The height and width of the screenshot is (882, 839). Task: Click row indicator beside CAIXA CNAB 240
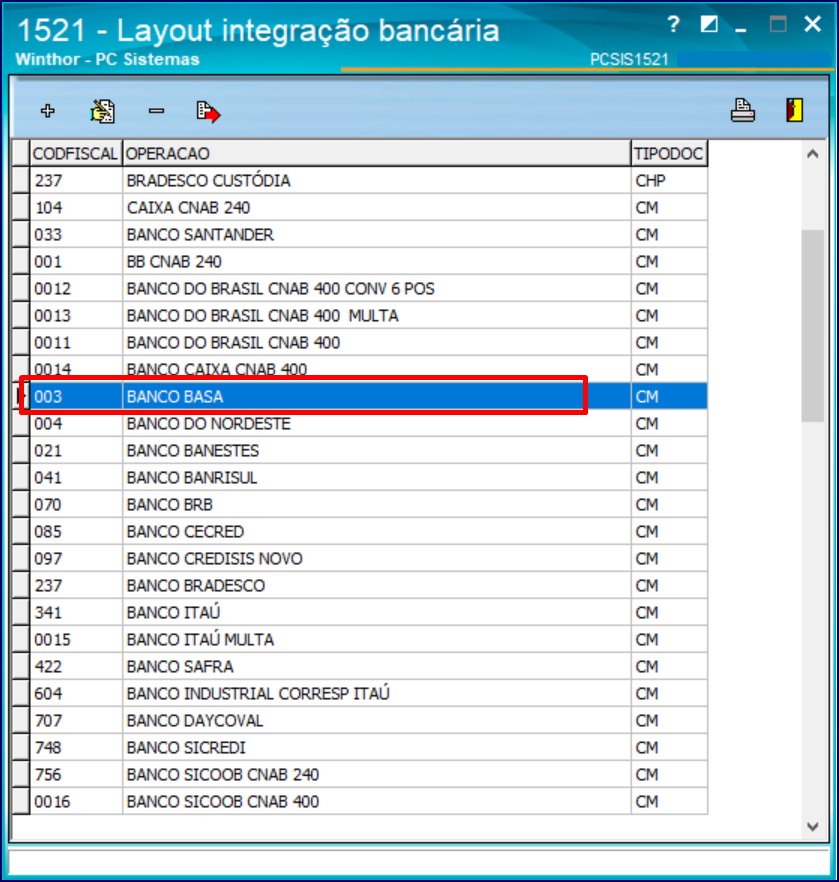pos(21,208)
